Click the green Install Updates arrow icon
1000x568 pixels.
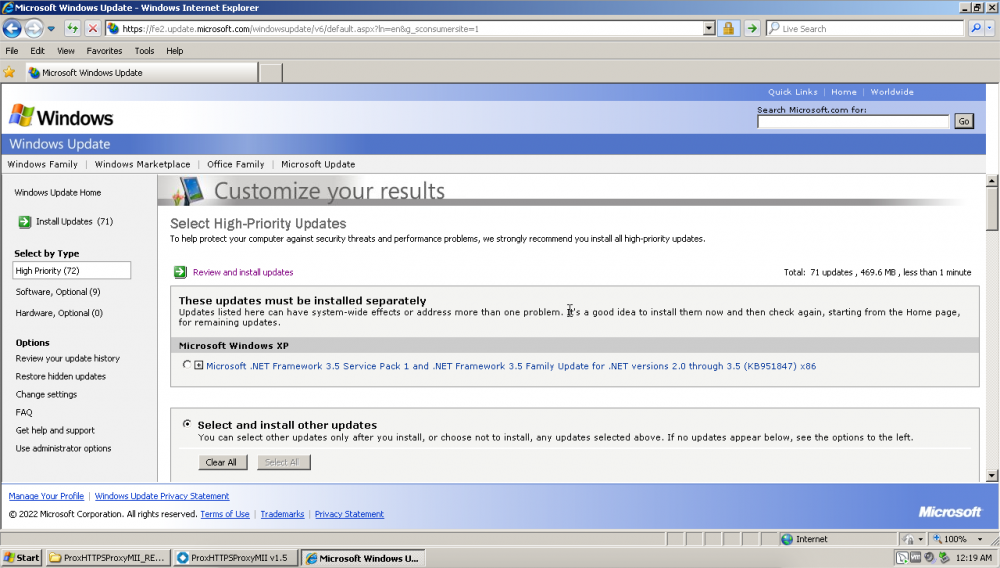click(x=24, y=222)
